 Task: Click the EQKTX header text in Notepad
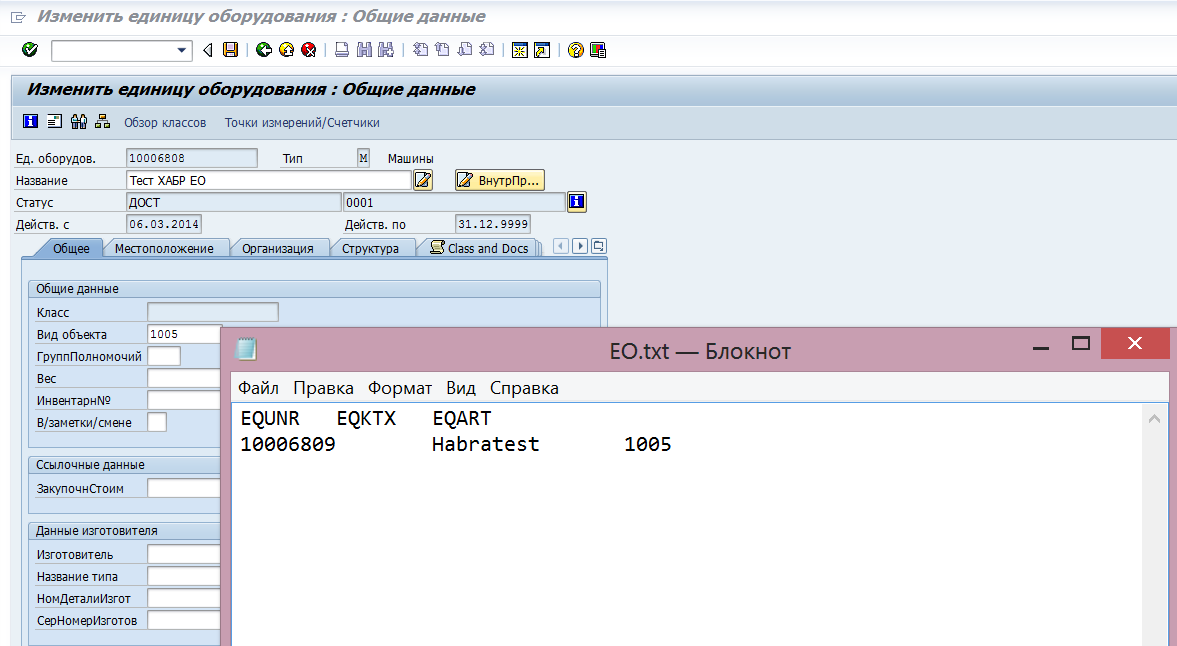366,418
